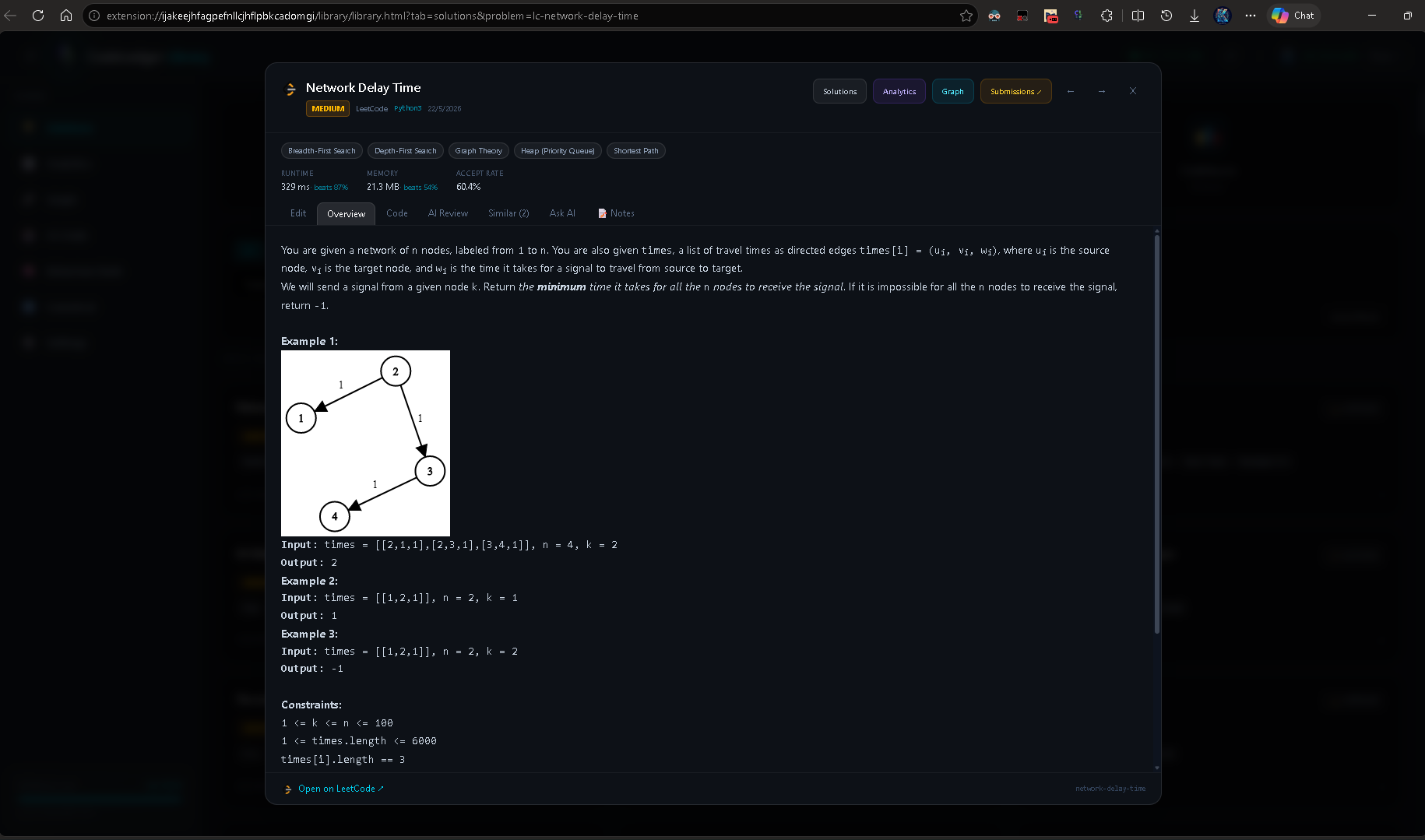Go to next problem with right arrow
Viewport: 1425px width, 840px height.
click(x=1102, y=91)
